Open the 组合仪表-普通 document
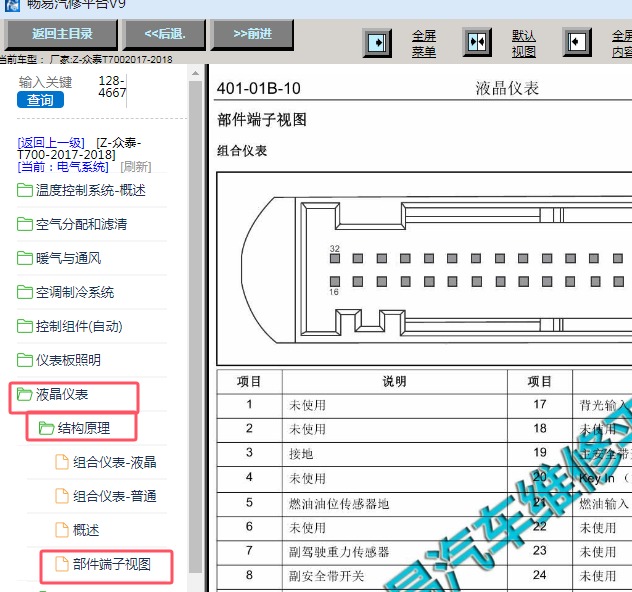Viewport: 632px width, 592px height. pos(114,496)
